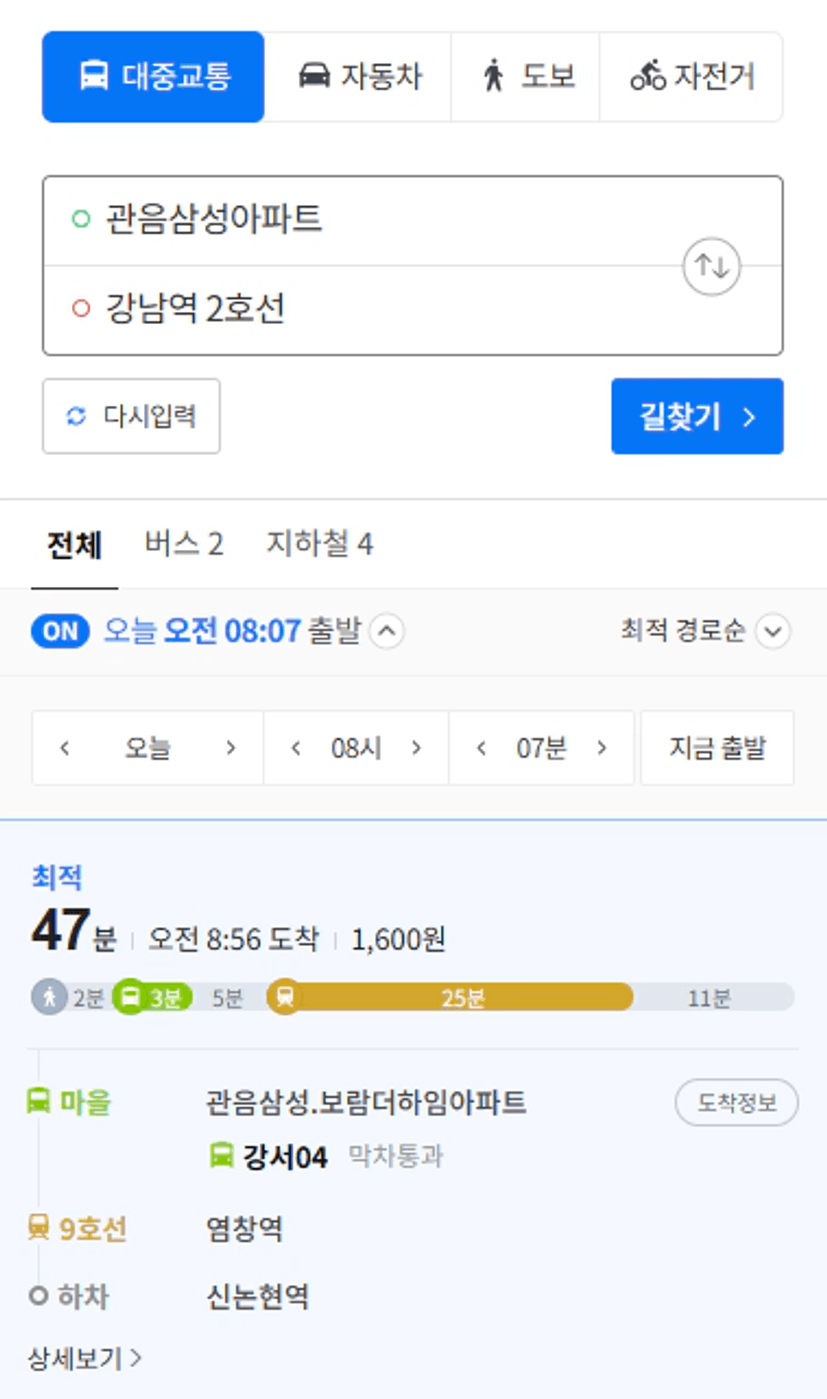Open 상세보기 route details link
The image size is (827, 1399).
(x=85, y=1358)
